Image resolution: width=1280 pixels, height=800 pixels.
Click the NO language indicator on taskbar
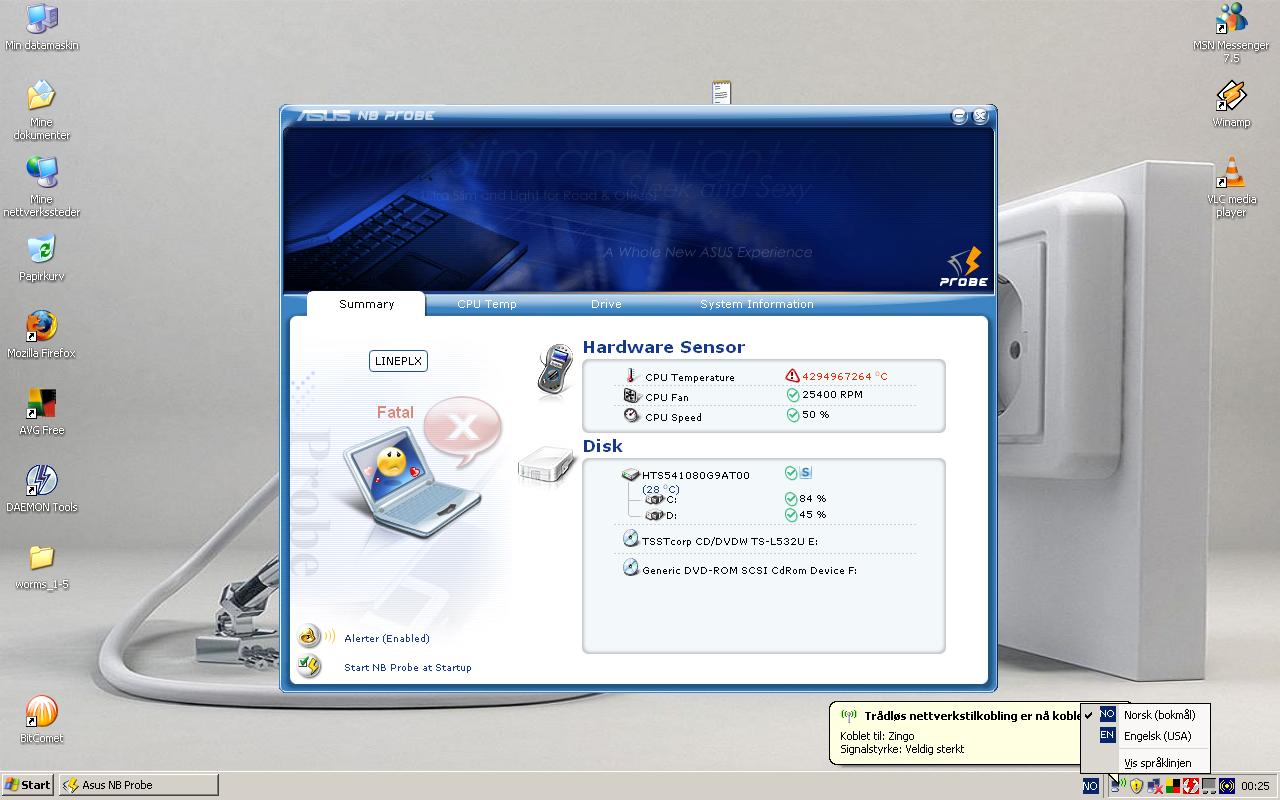[1091, 786]
